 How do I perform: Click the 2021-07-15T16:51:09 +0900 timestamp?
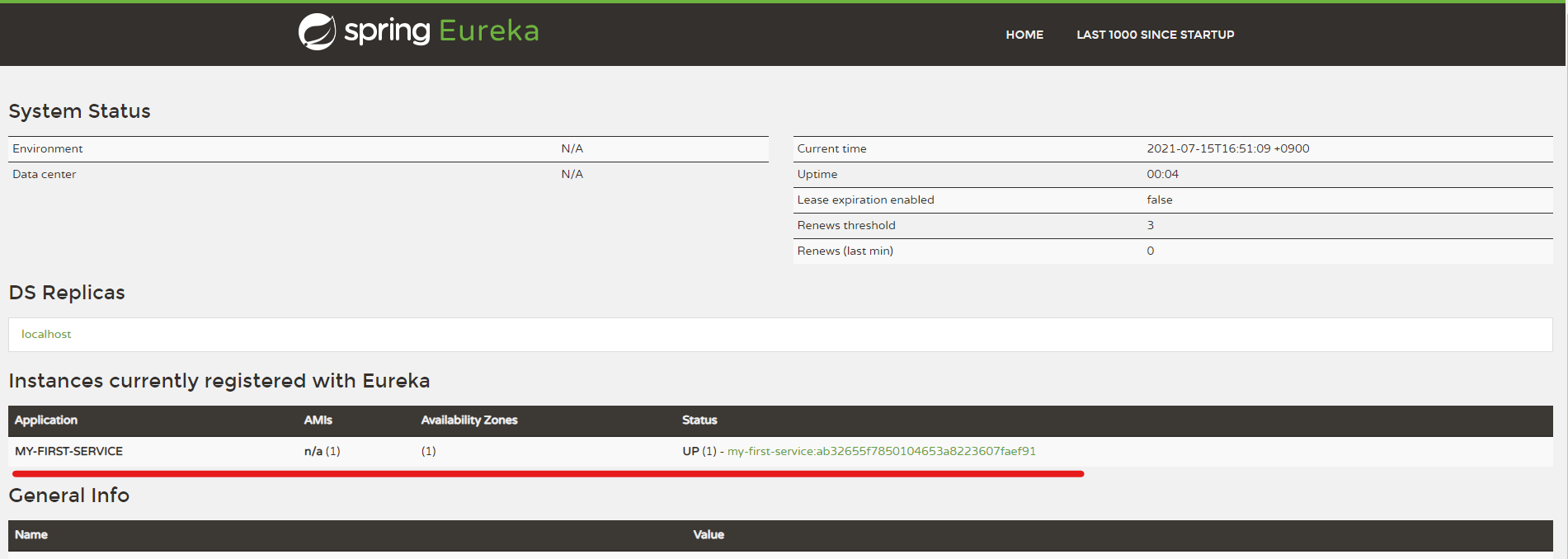(1227, 148)
